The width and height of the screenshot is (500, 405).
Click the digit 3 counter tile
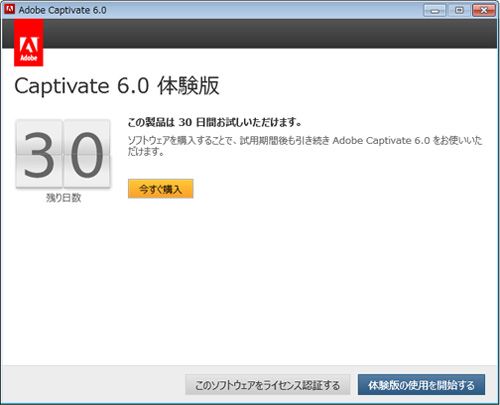click(x=39, y=154)
